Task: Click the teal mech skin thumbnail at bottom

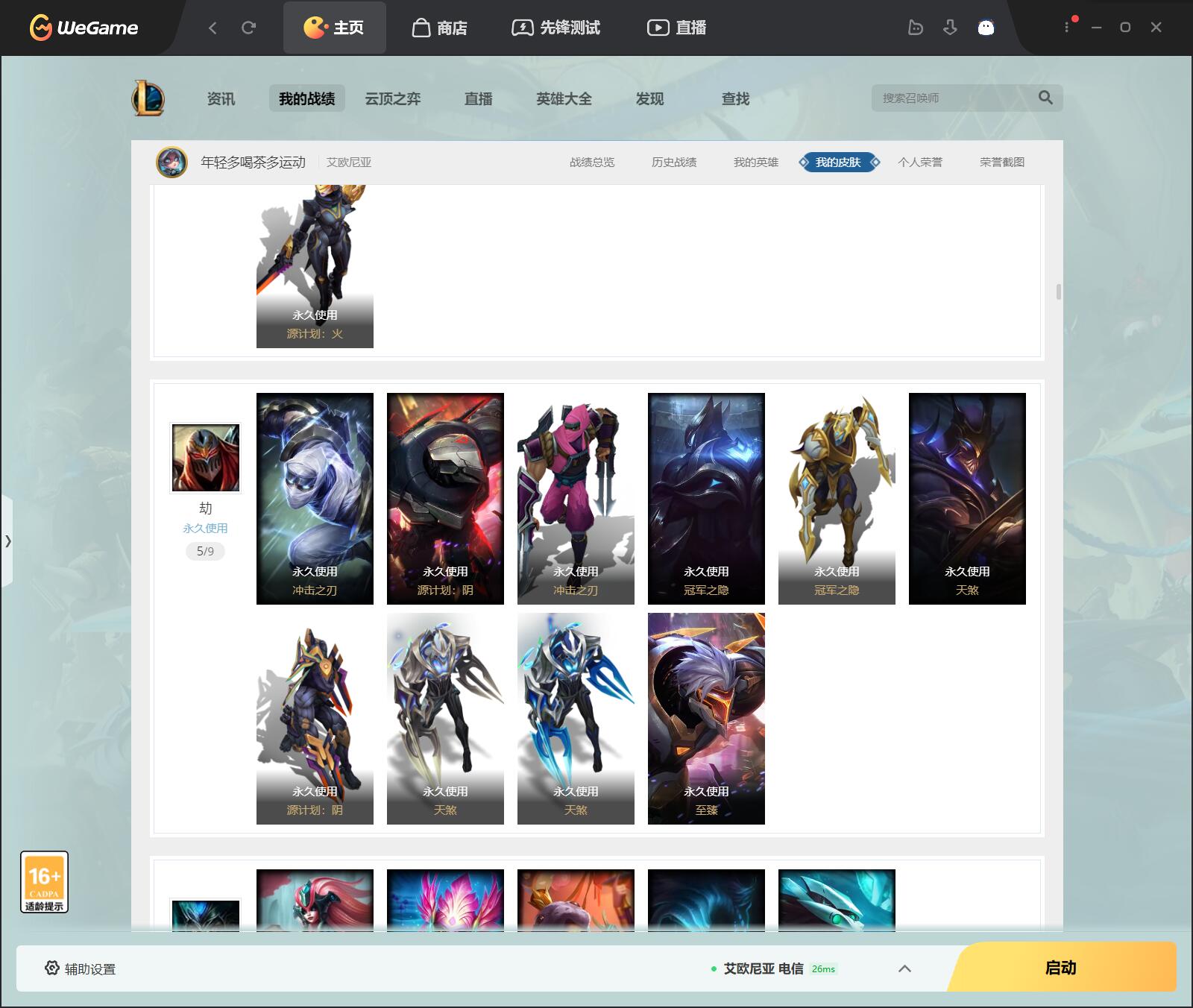Action: (x=837, y=900)
